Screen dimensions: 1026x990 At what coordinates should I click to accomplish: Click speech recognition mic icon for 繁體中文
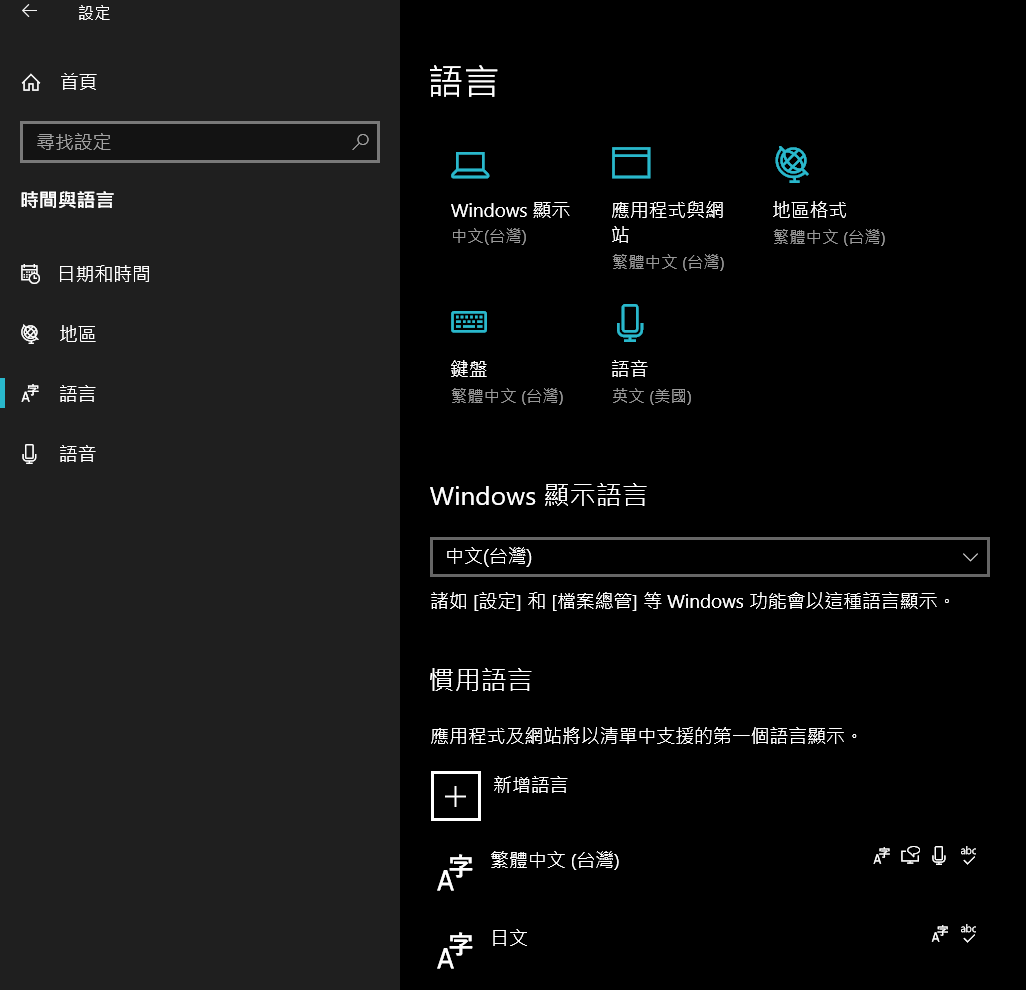click(939, 856)
